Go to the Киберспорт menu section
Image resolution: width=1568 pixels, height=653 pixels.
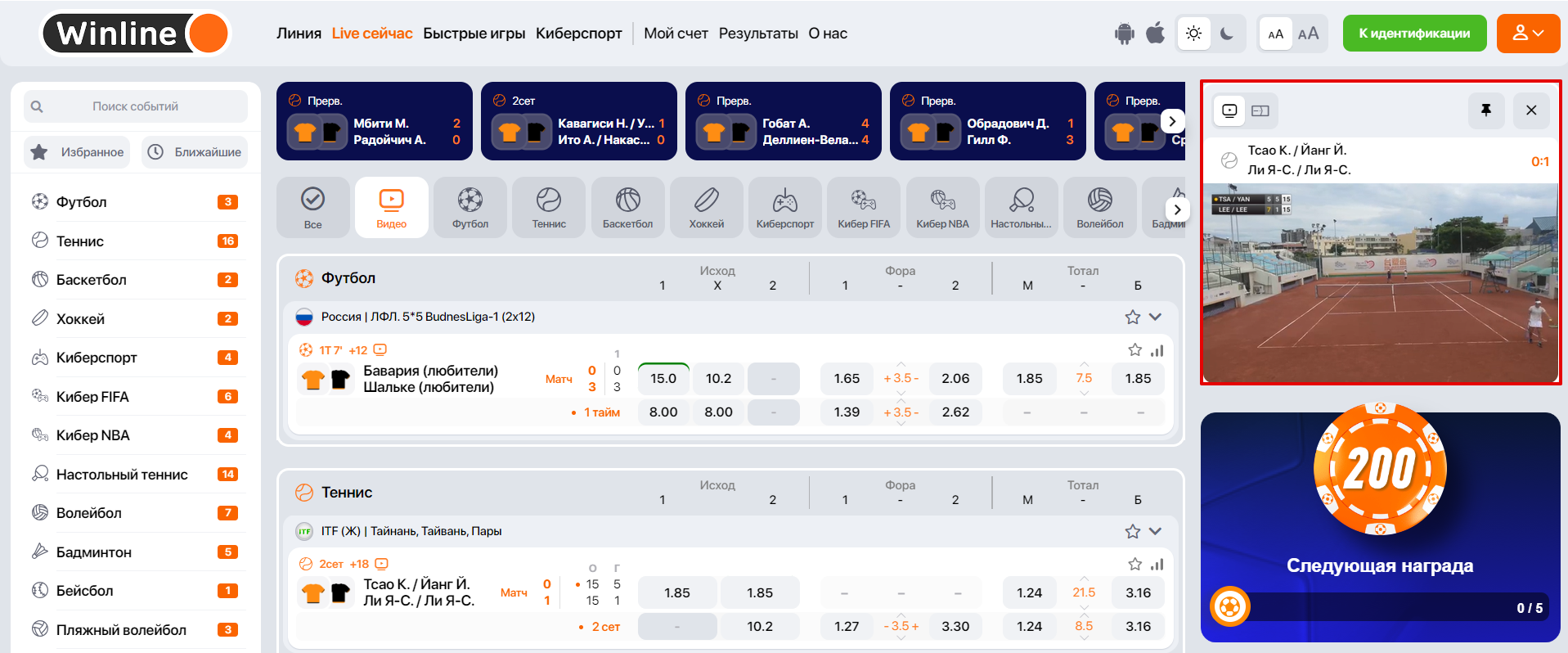(578, 34)
